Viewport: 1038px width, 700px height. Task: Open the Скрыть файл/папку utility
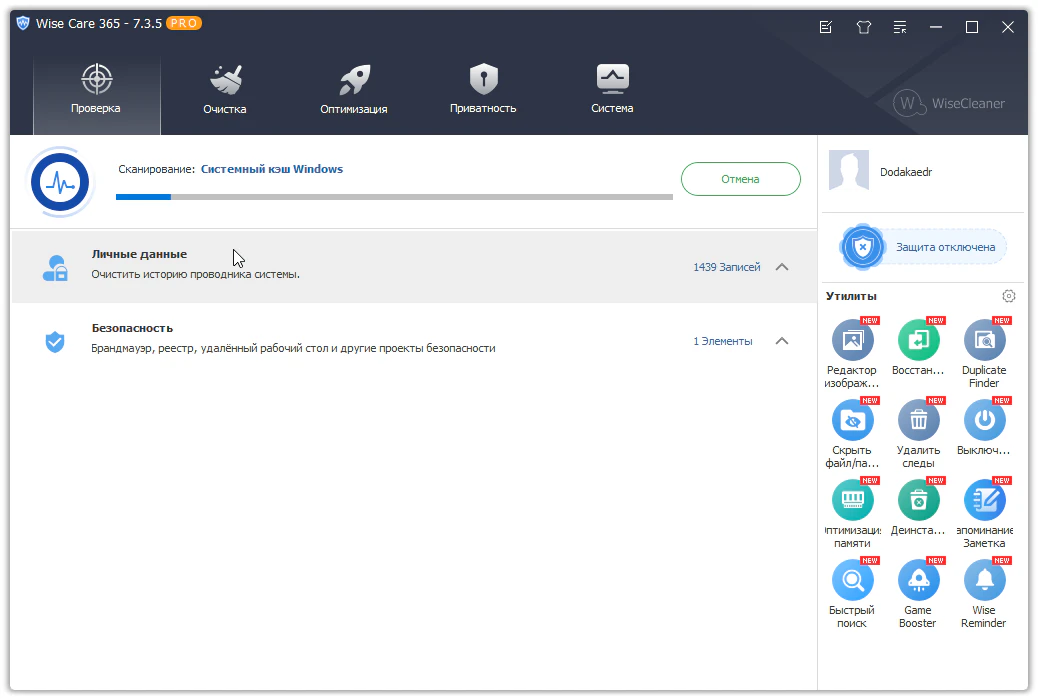852,421
